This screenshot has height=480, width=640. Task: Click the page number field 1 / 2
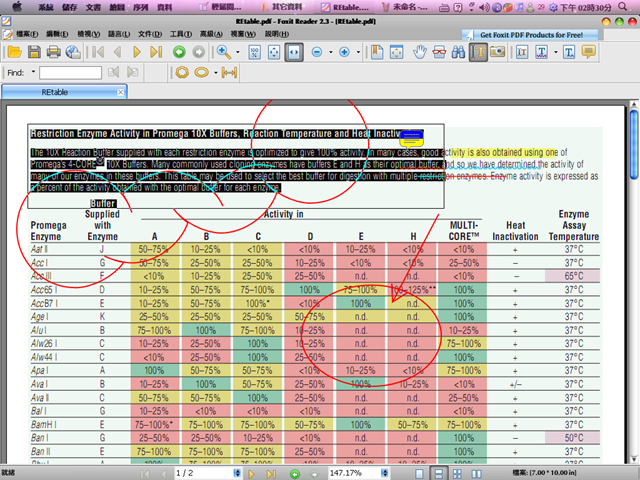(203, 473)
